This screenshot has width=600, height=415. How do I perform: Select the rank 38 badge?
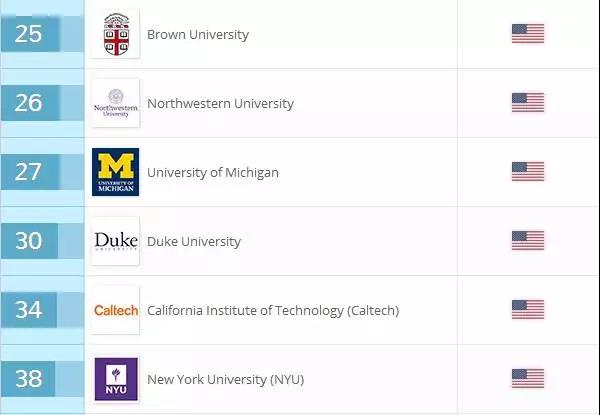28,379
